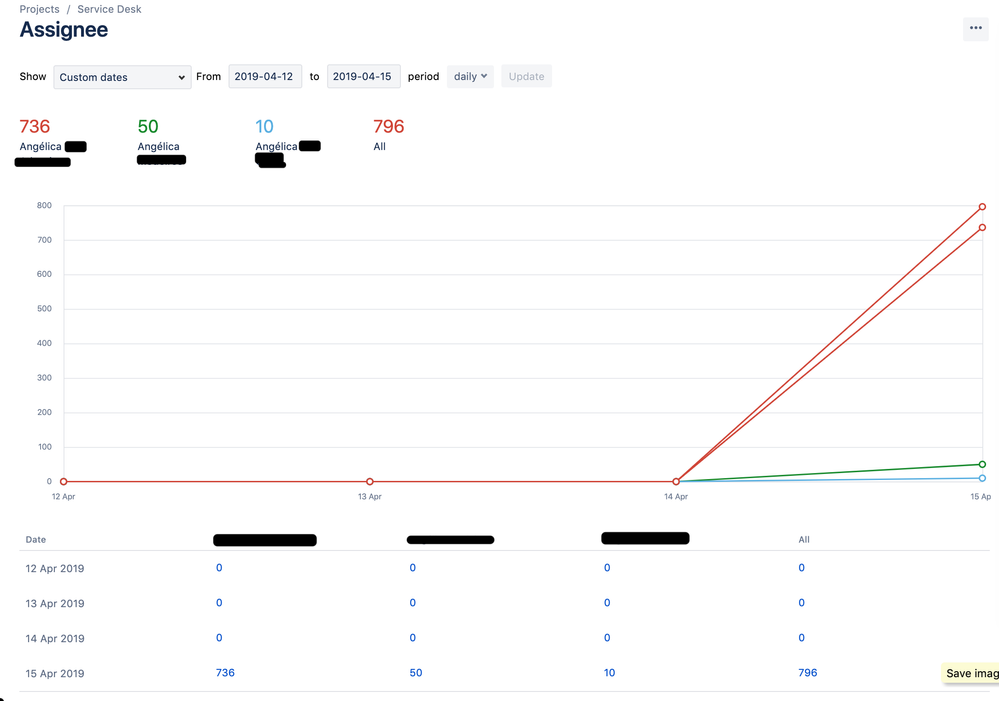Click the 736 link in the 15 Apr row
Screen dimensions: 999x701
point(224,672)
